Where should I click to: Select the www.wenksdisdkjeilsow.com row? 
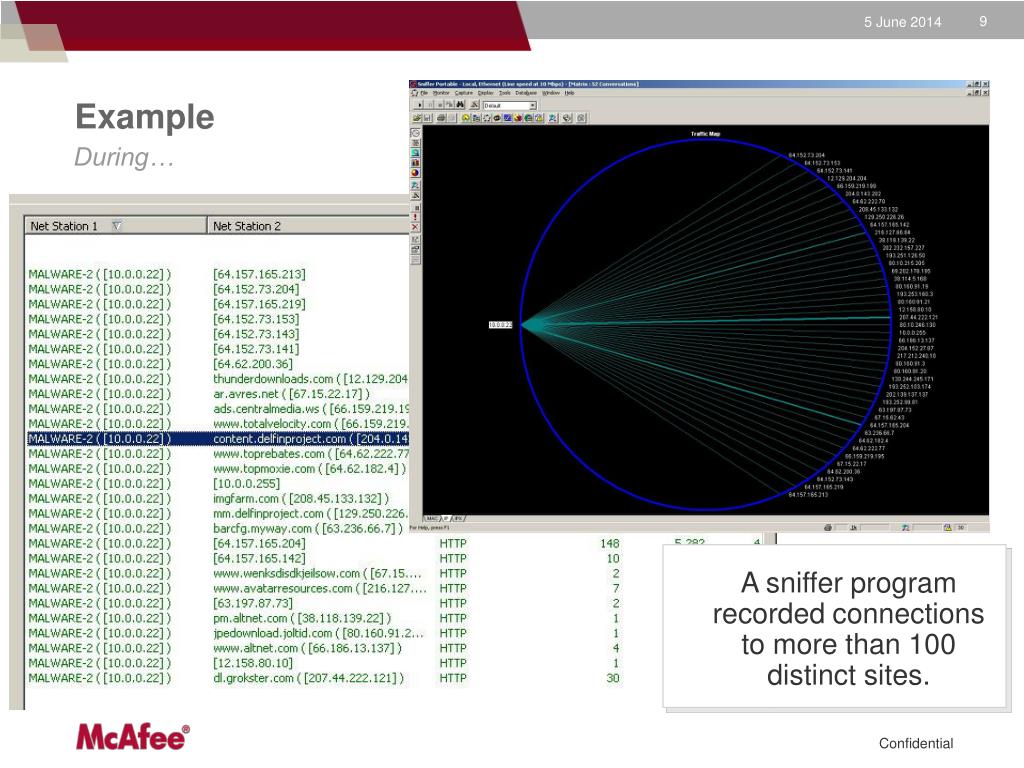pos(325,573)
